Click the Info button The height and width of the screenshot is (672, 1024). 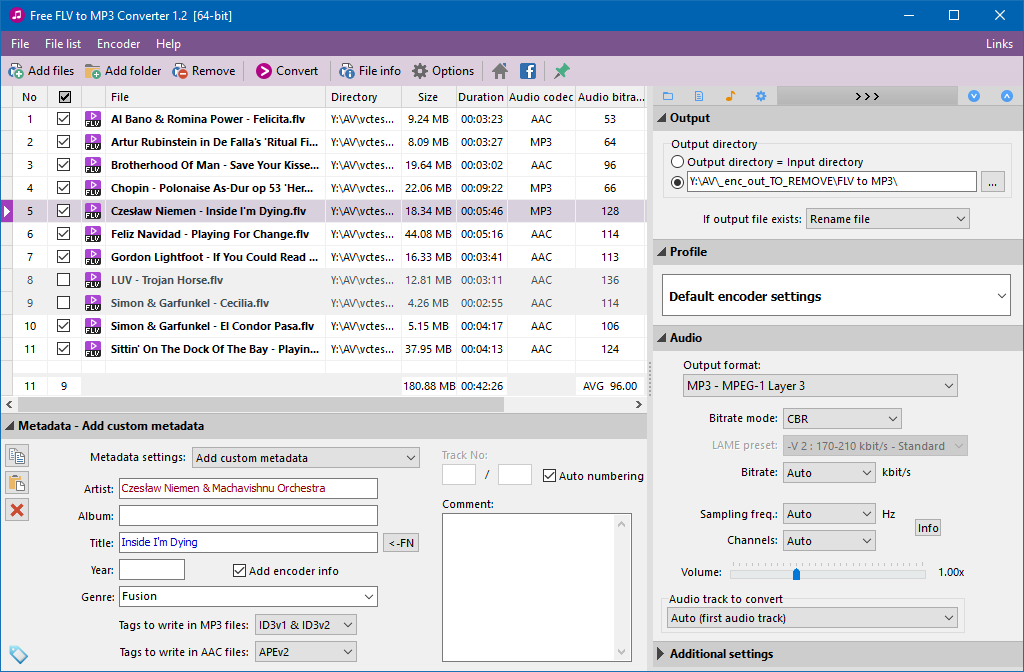coord(927,528)
